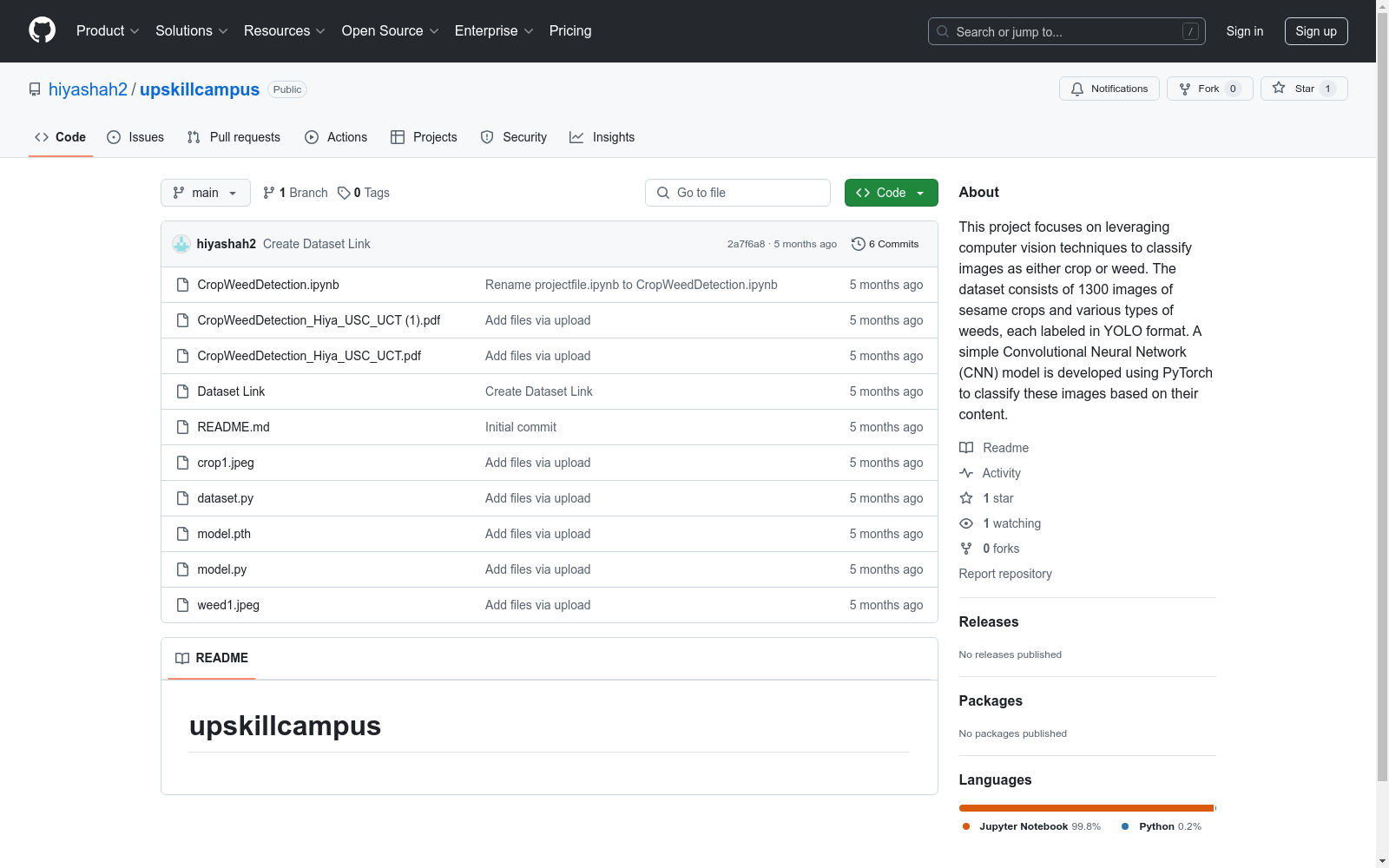Click file icon next to CropWeedDetection.ipynb

[x=182, y=285]
